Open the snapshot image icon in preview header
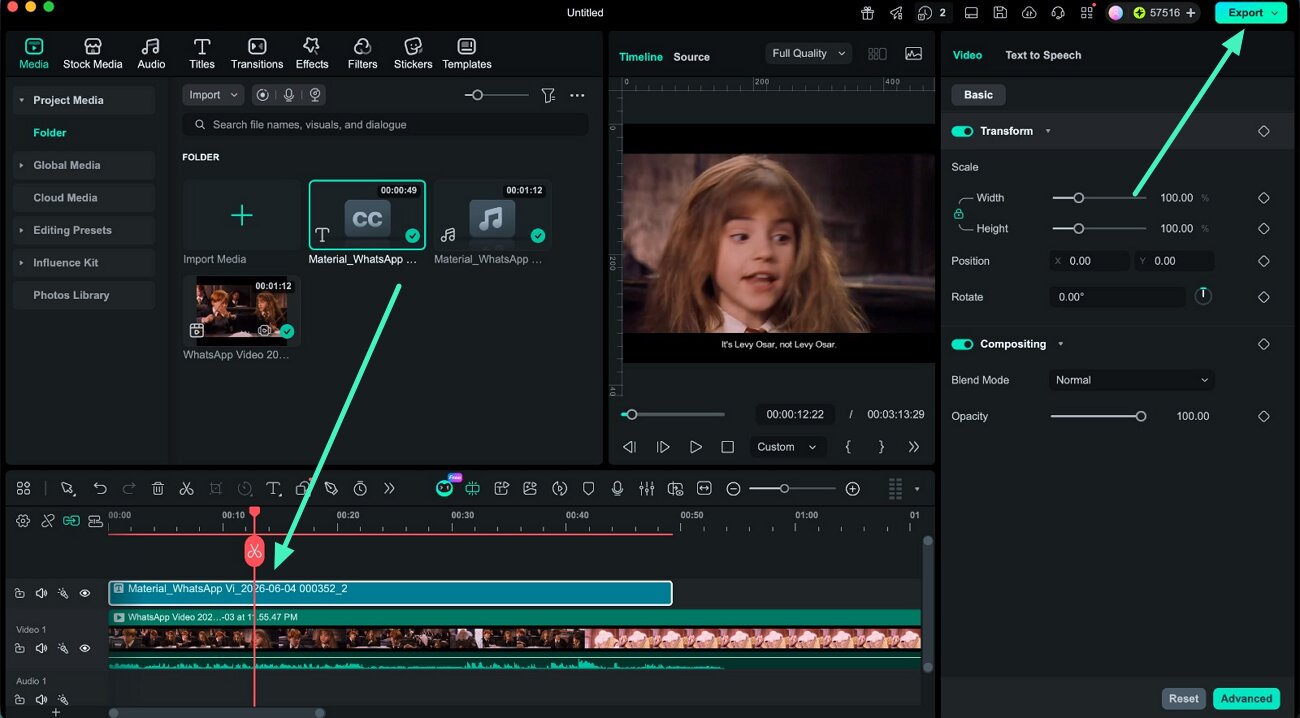Screen dimensions: 1300x718 pos(913,54)
